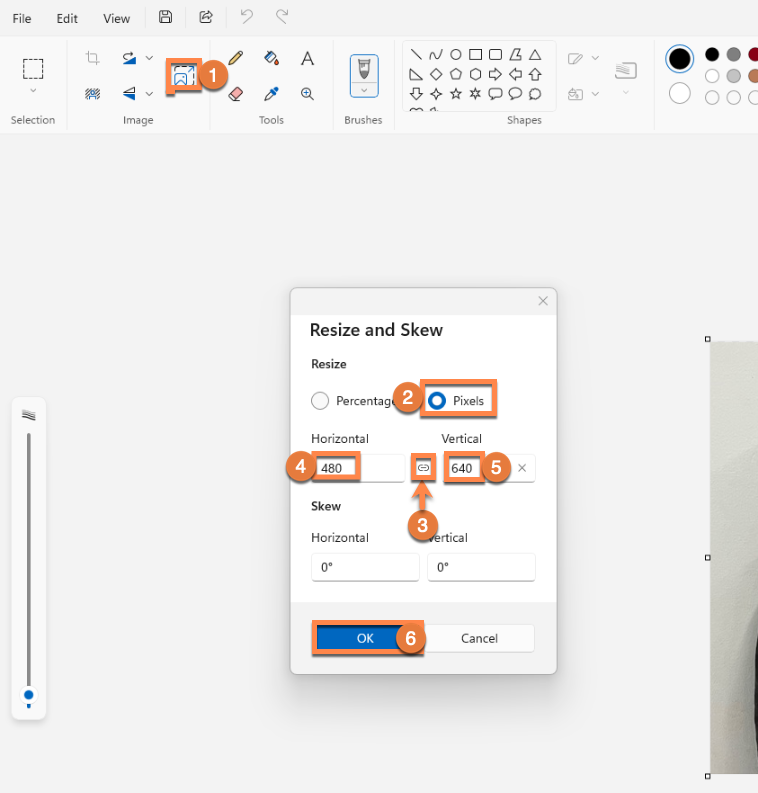Screen dimensions: 758x793
Task: Pick the Color picker eyedropper tool
Action: (271, 94)
